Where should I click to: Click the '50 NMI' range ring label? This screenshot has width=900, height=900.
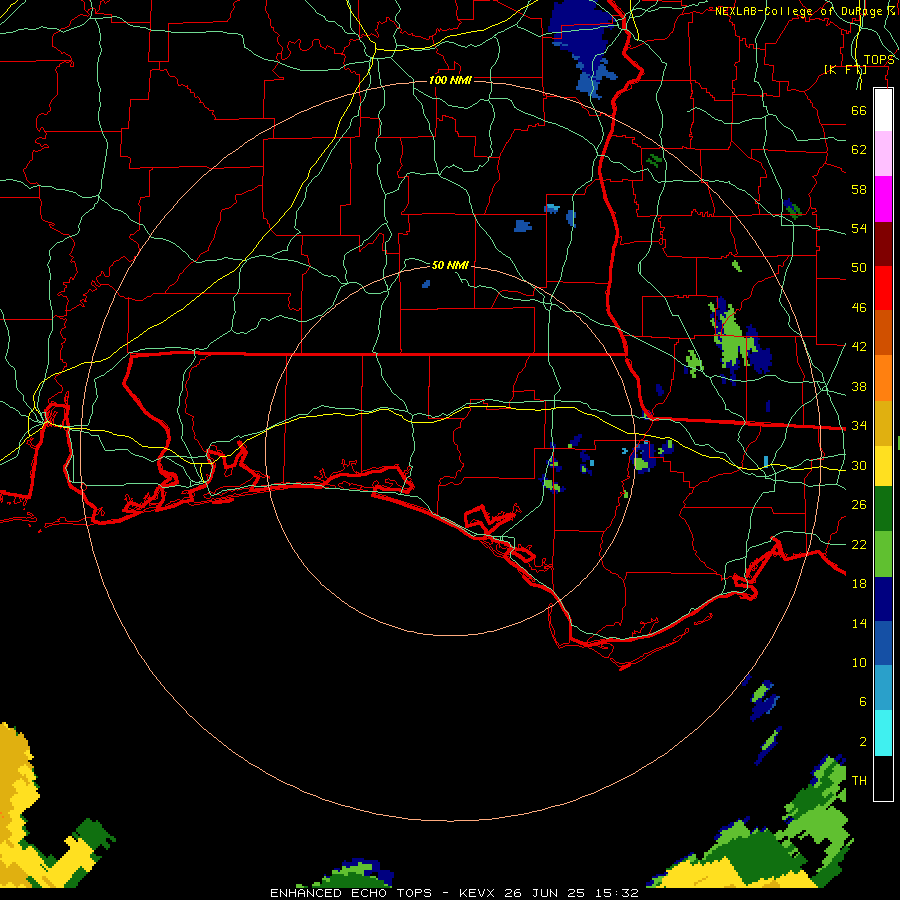point(450,265)
